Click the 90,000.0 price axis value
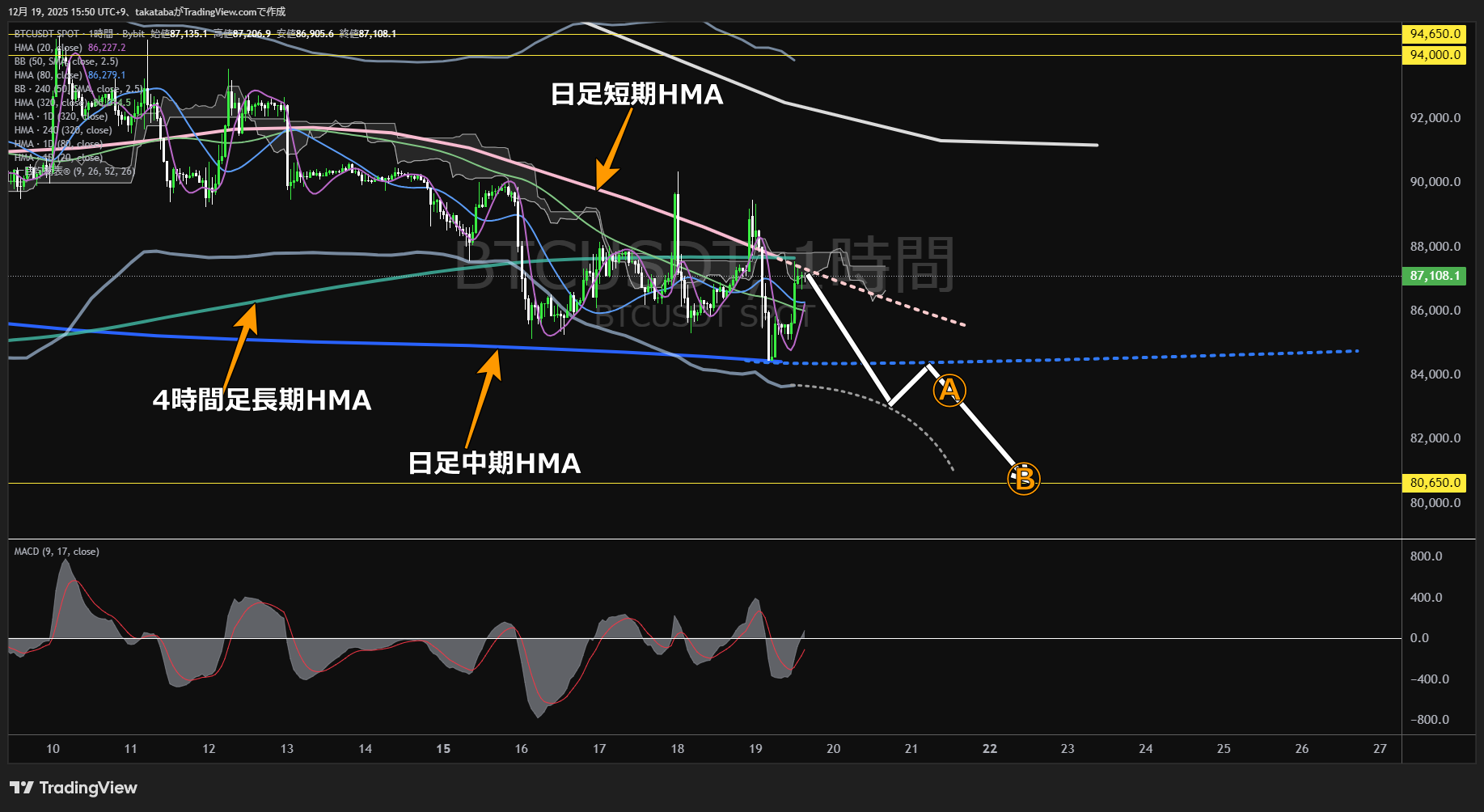Image resolution: width=1484 pixels, height=812 pixels. [x=1435, y=182]
